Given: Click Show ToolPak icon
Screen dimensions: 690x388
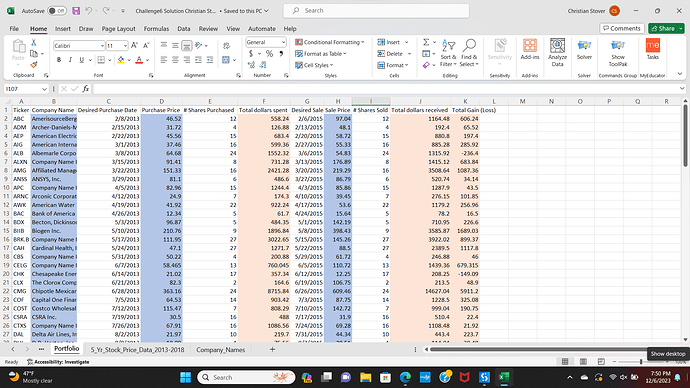Looking at the screenshot, I should coord(618,52).
